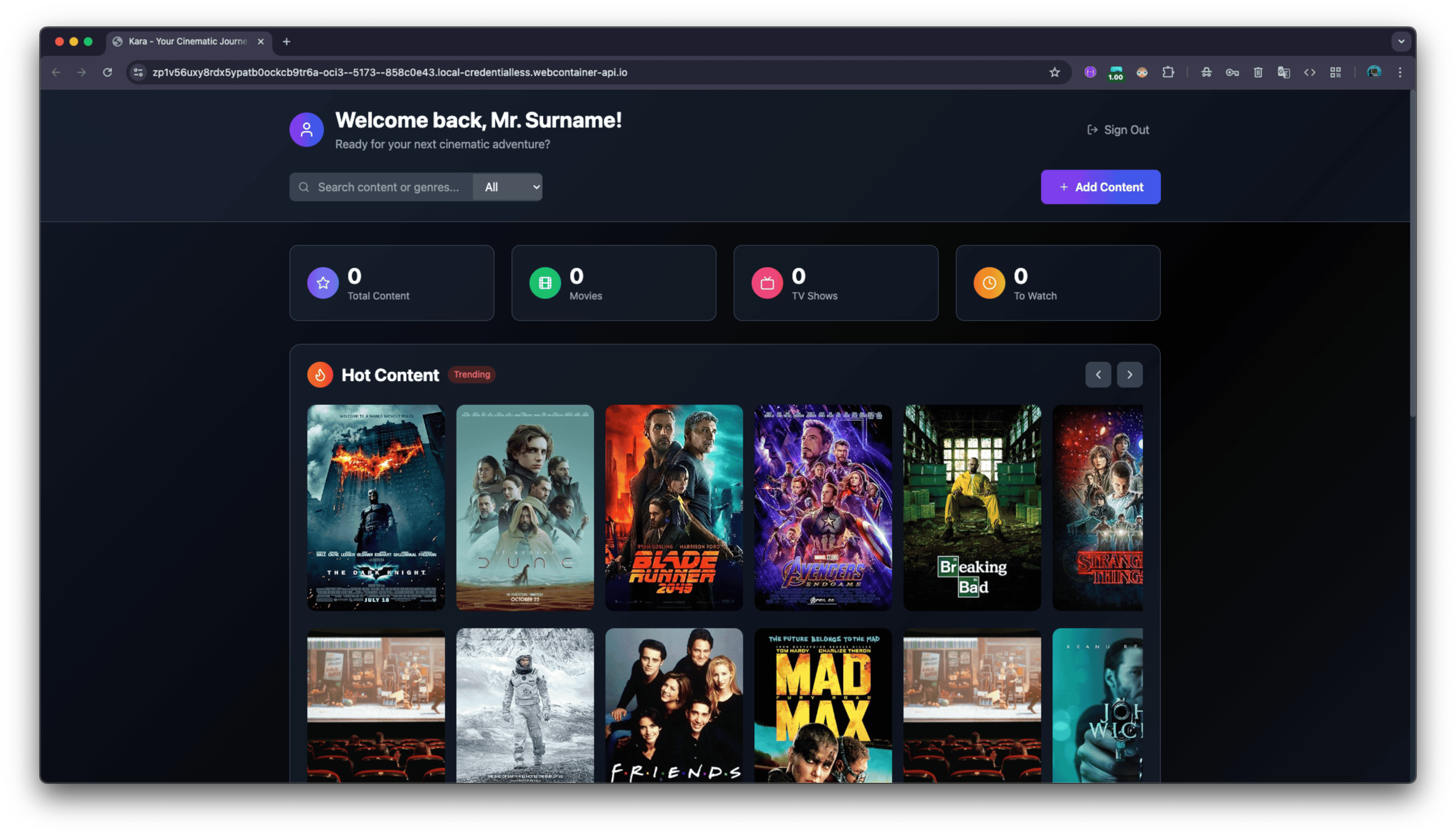The image size is (1456, 836).
Task: Open Chrome three-dot menu
Action: tap(1400, 72)
